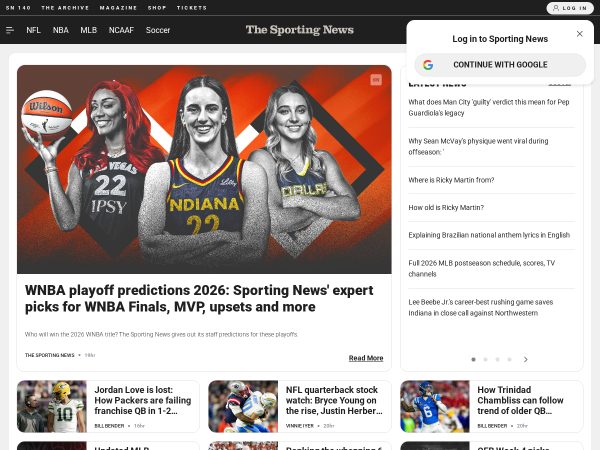Click the Log In button
This screenshot has width=600, height=450.
(x=570, y=8)
